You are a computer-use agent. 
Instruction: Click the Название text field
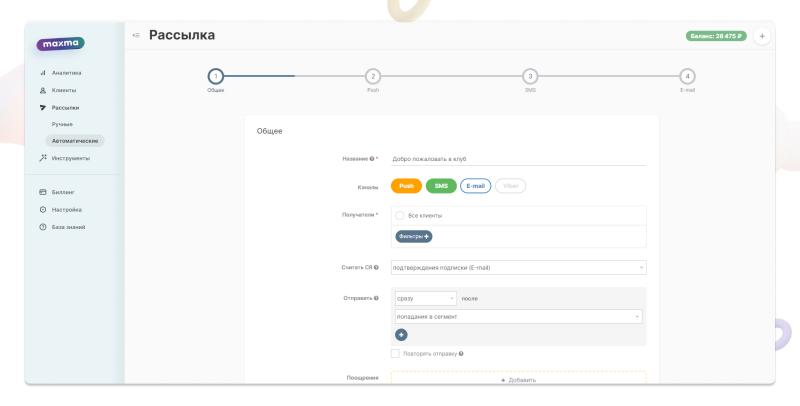click(x=518, y=159)
